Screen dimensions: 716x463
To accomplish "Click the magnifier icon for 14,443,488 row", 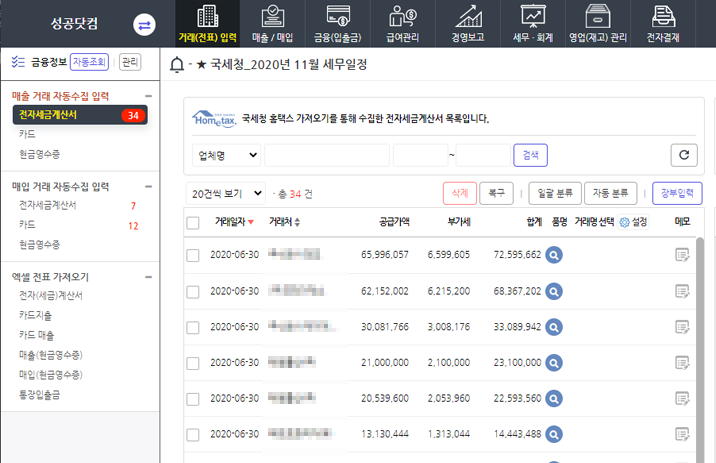I will (554, 434).
